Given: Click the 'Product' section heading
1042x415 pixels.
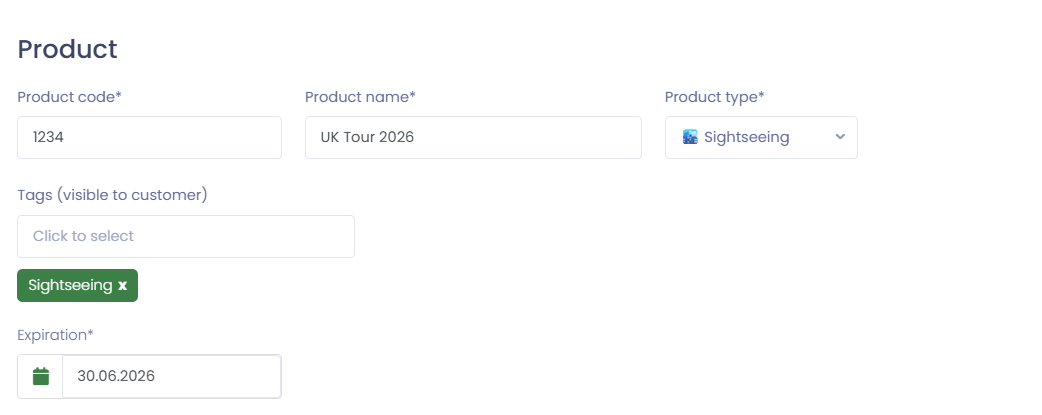Looking at the screenshot, I should tap(67, 48).
